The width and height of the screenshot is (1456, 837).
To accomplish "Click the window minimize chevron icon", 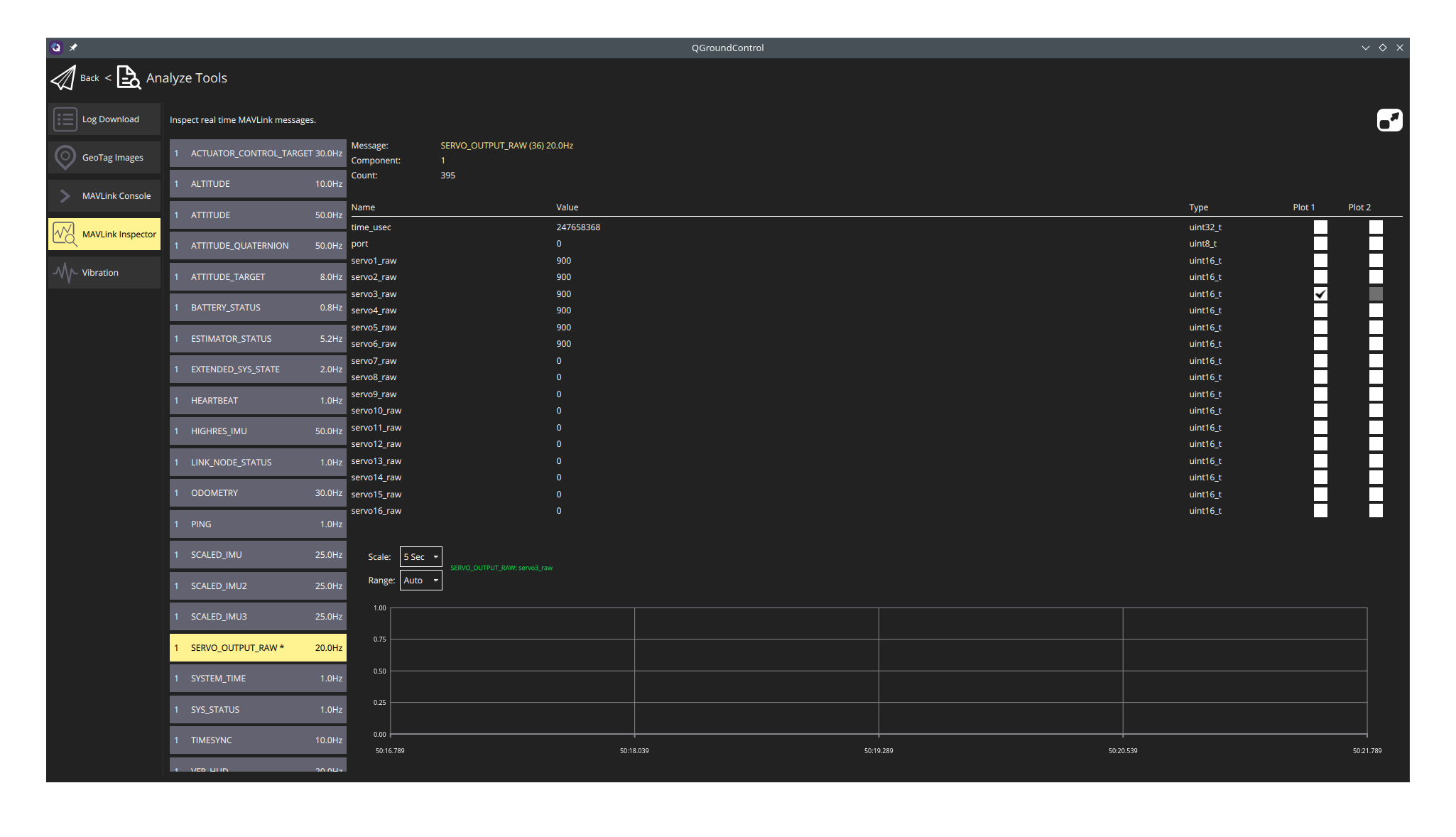I will click(1365, 48).
